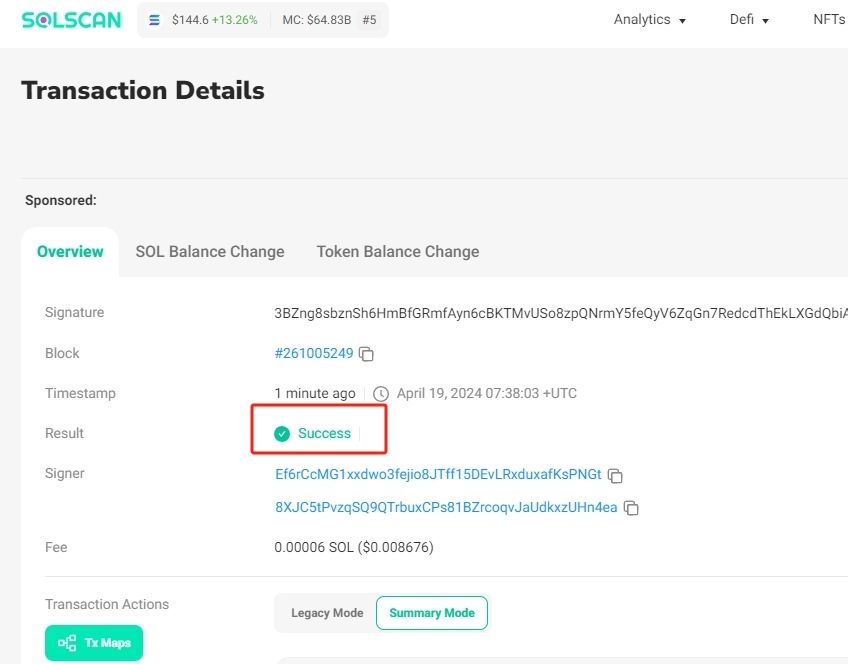
Task: Open signer address starting with 8XJC5tPvzq
Action: click(446, 508)
